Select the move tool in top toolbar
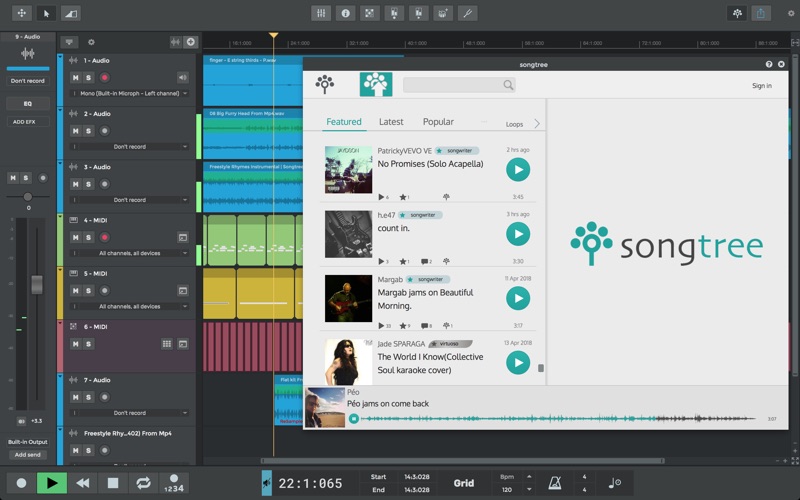The width and height of the screenshot is (800, 500). 21,13
